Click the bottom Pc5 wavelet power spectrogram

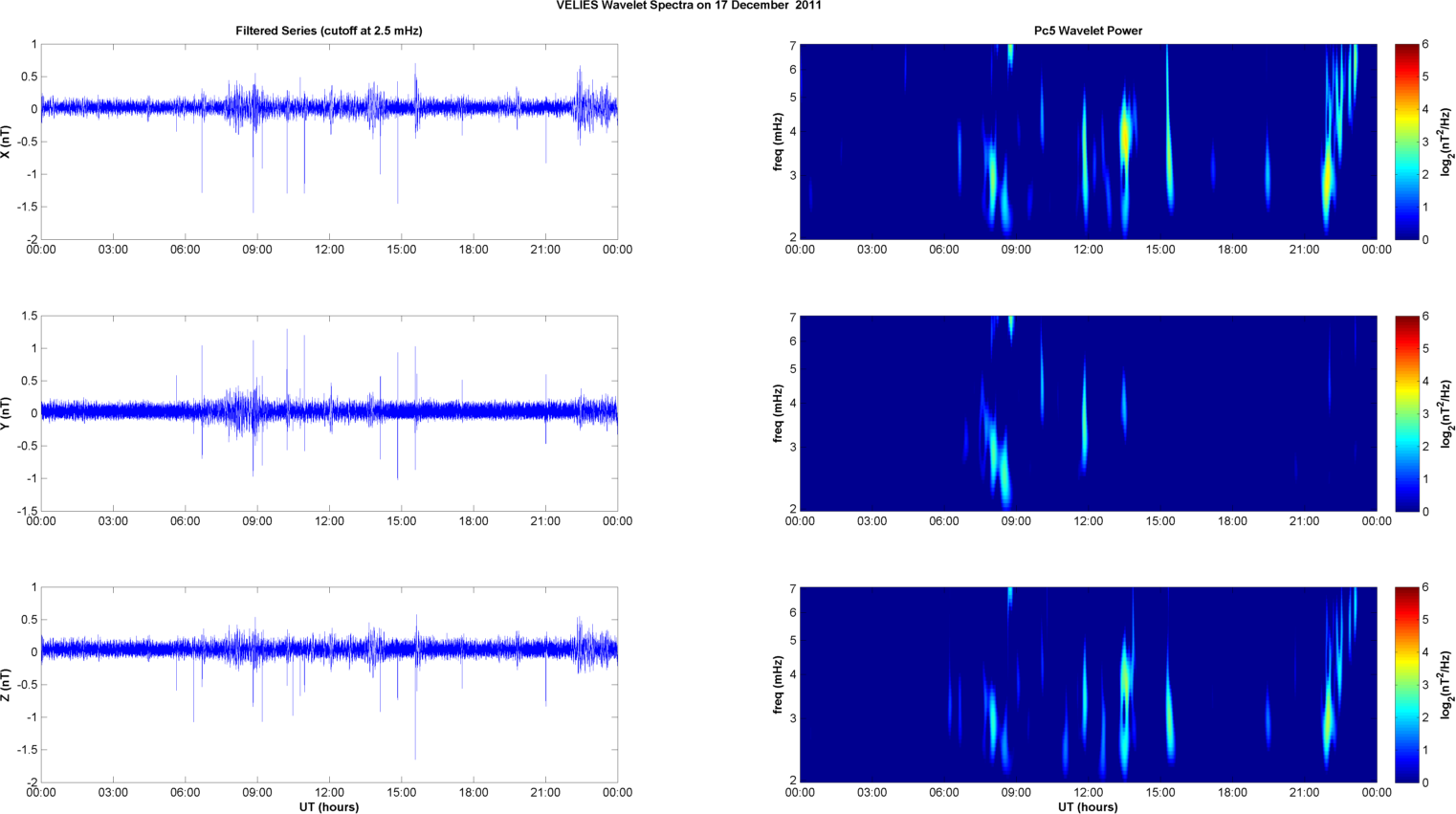pyautogui.click(x=1088, y=685)
